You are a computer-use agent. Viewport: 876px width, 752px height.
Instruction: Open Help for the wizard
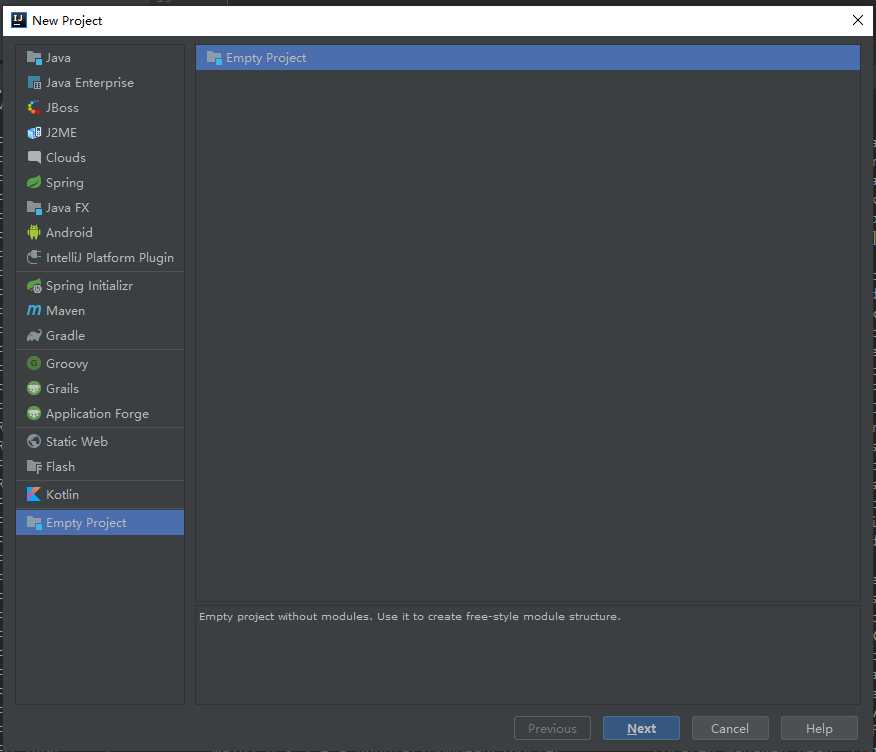click(x=819, y=728)
